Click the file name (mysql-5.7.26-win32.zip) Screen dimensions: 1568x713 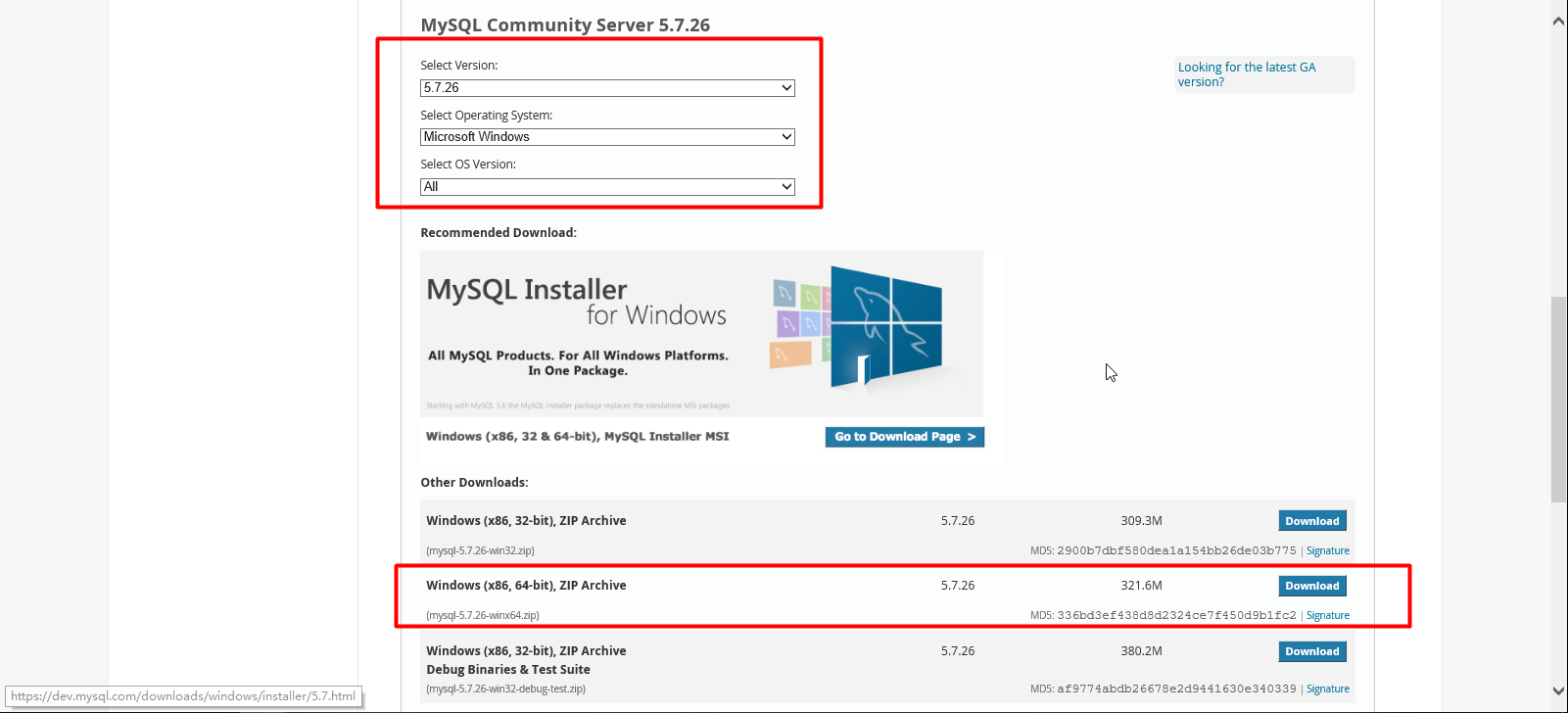[480, 551]
